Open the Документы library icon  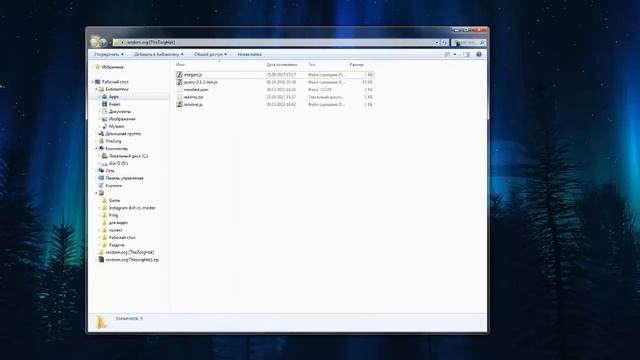[x=104, y=111]
